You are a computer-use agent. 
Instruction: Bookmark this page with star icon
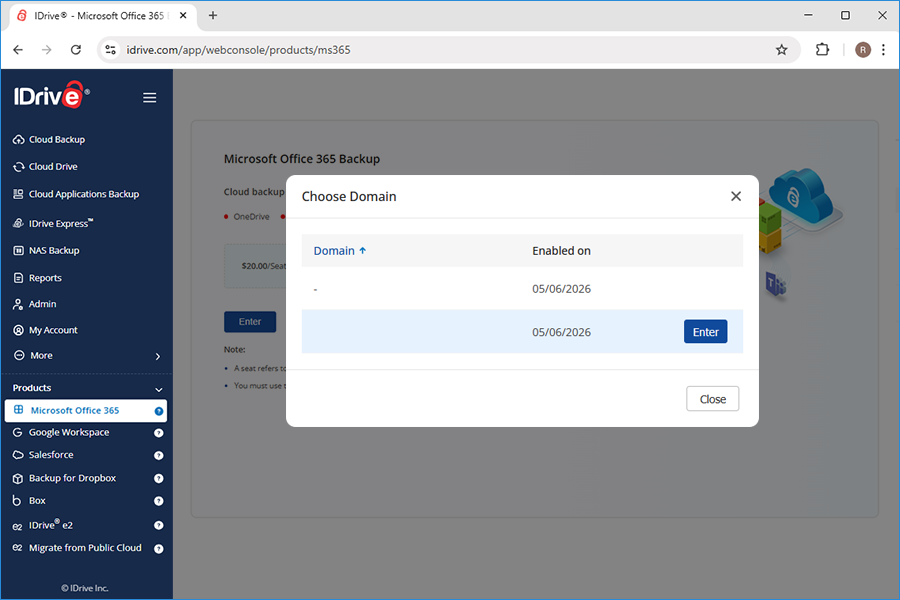point(781,50)
